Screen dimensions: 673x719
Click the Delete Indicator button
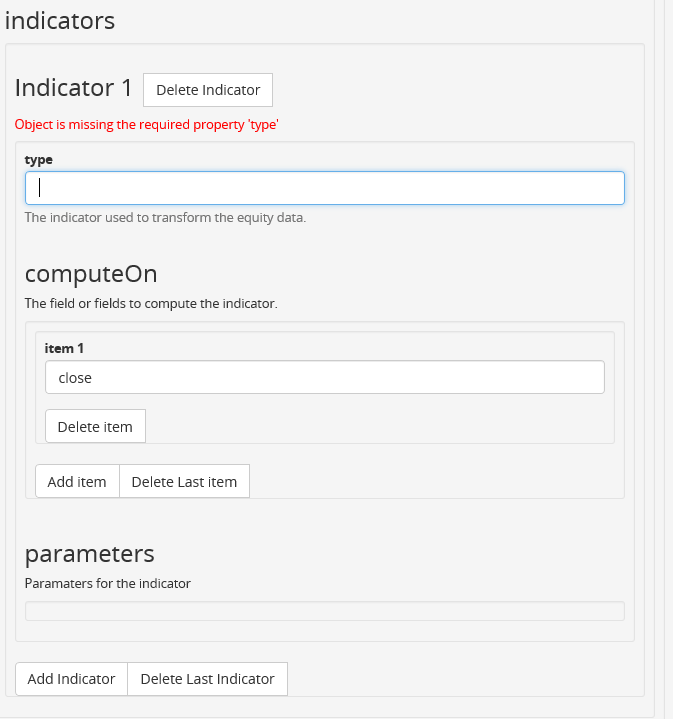click(208, 90)
